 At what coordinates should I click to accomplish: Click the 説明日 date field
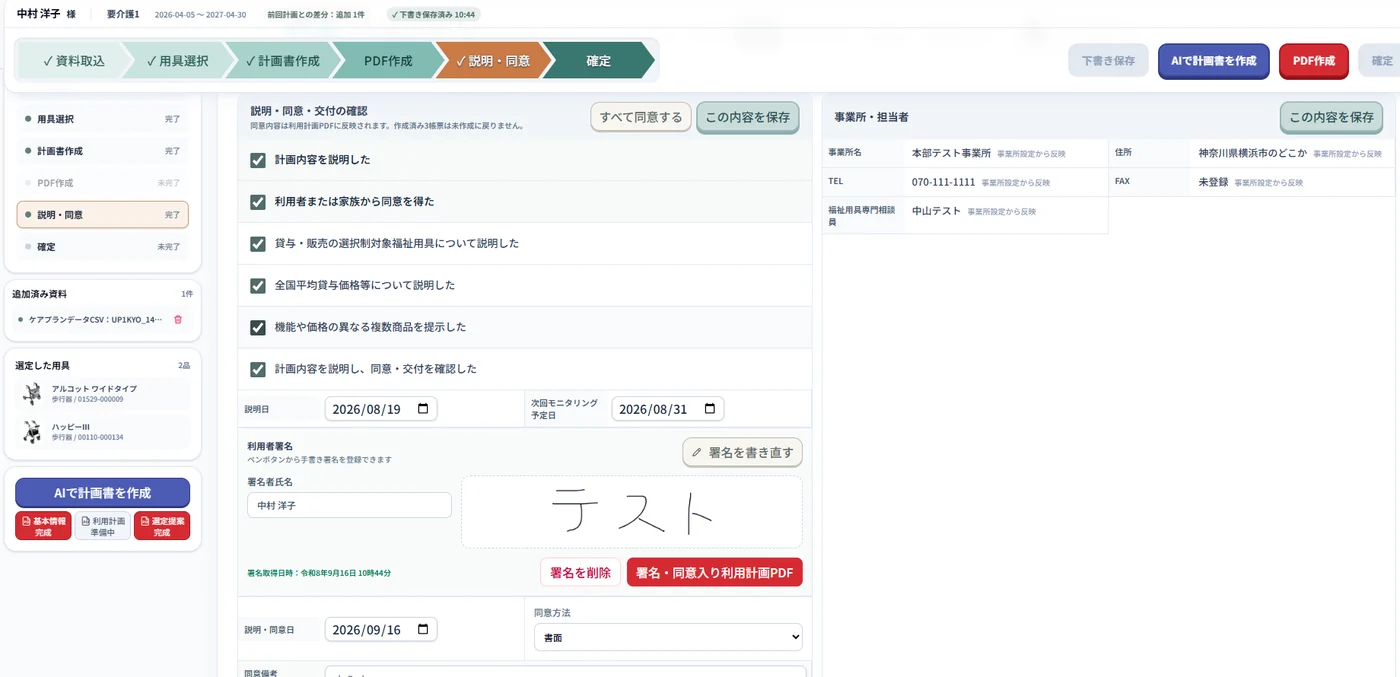coord(381,409)
